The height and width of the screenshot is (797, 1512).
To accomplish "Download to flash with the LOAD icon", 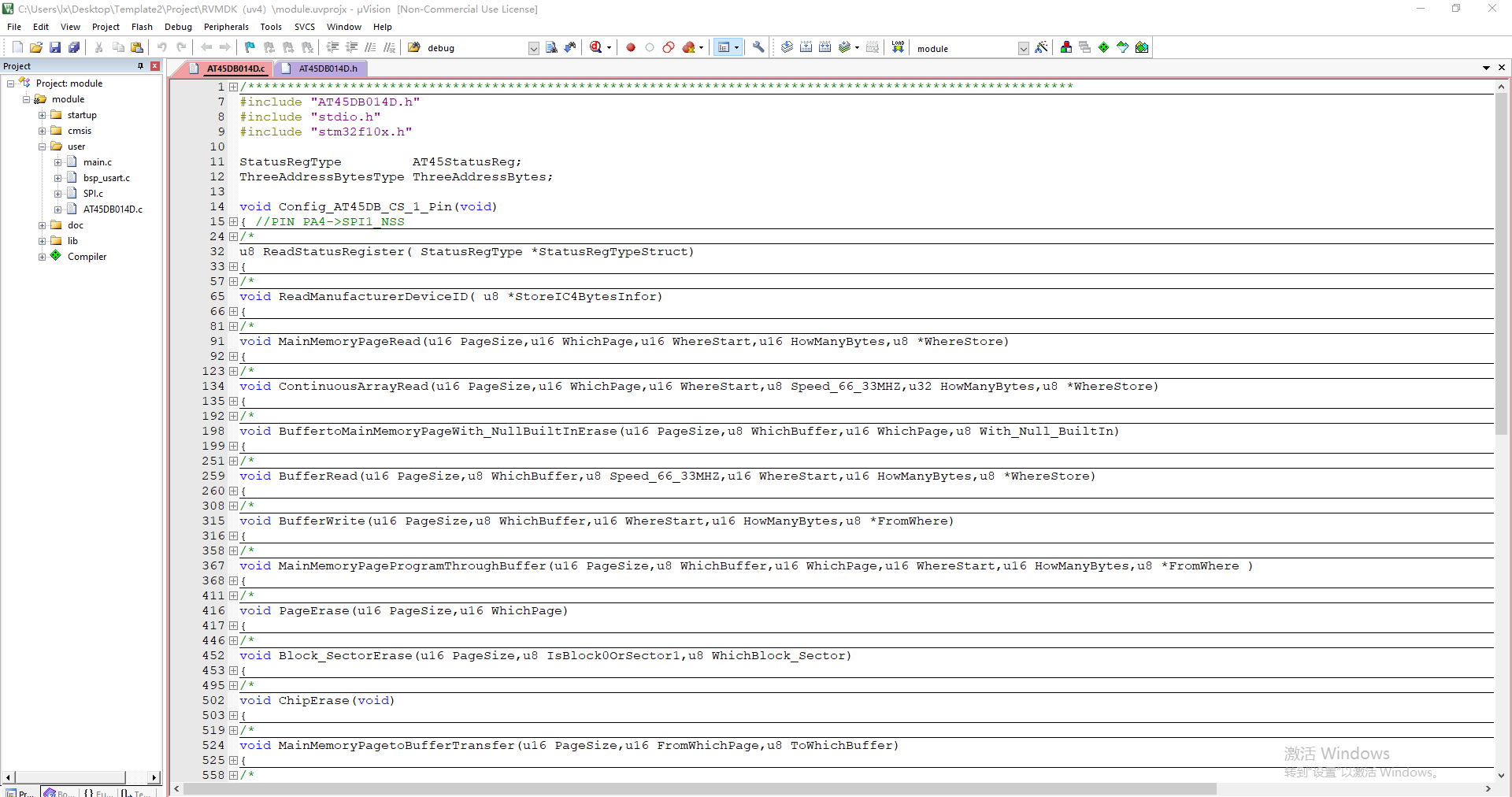I will pos(898,47).
